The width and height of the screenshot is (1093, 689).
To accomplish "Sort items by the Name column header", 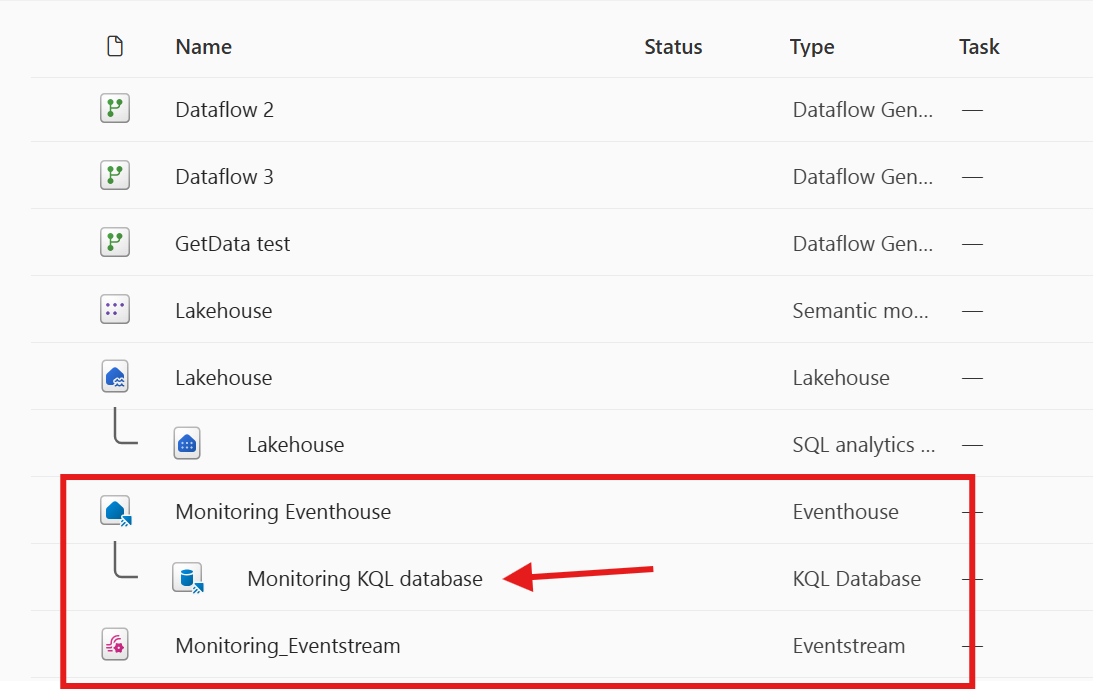I will [x=203, y=46].
